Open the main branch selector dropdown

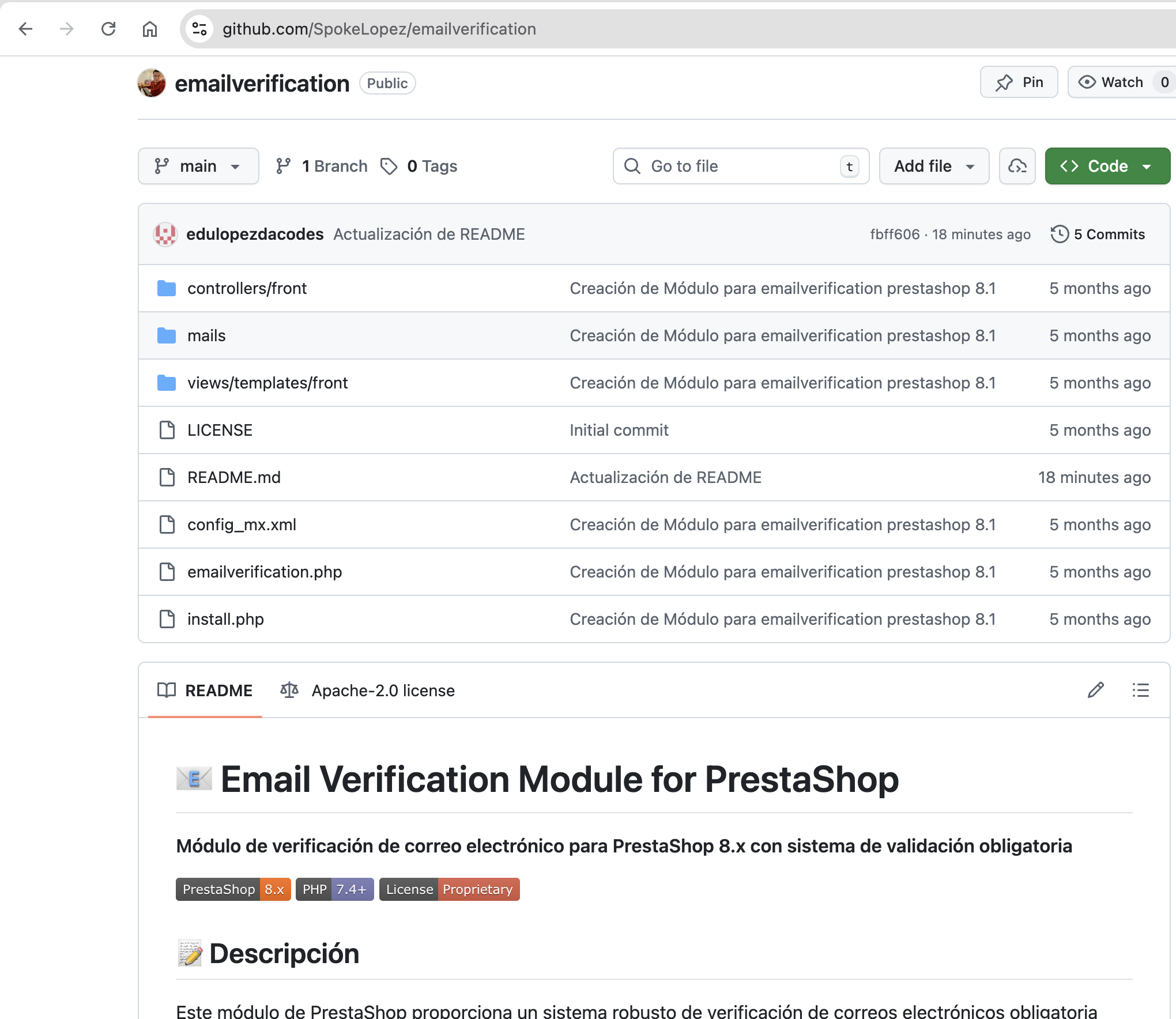point(198,166)
